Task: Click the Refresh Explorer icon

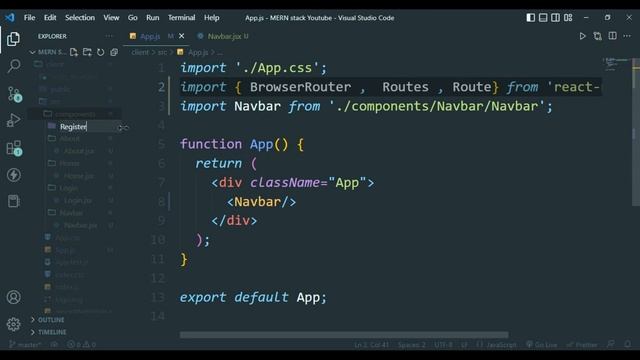Action: pyautogui.click(x=100, y=52)
